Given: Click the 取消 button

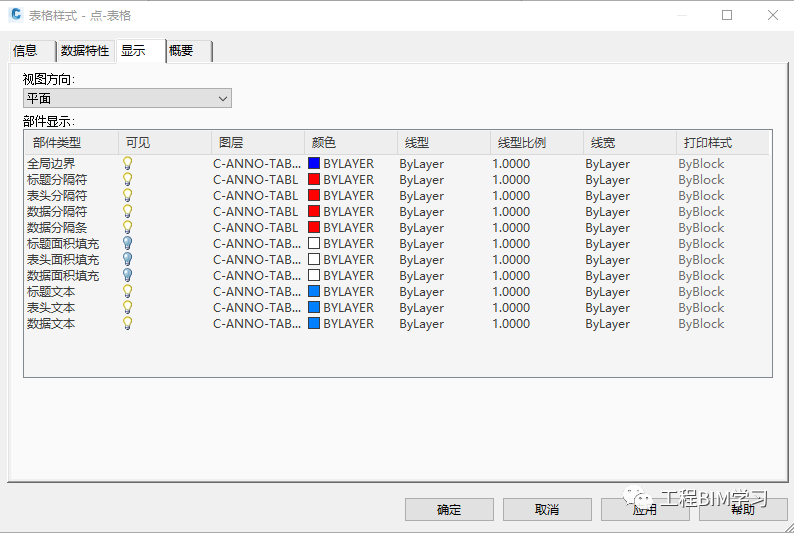Looking at the screenshot, I should (547, 509).
